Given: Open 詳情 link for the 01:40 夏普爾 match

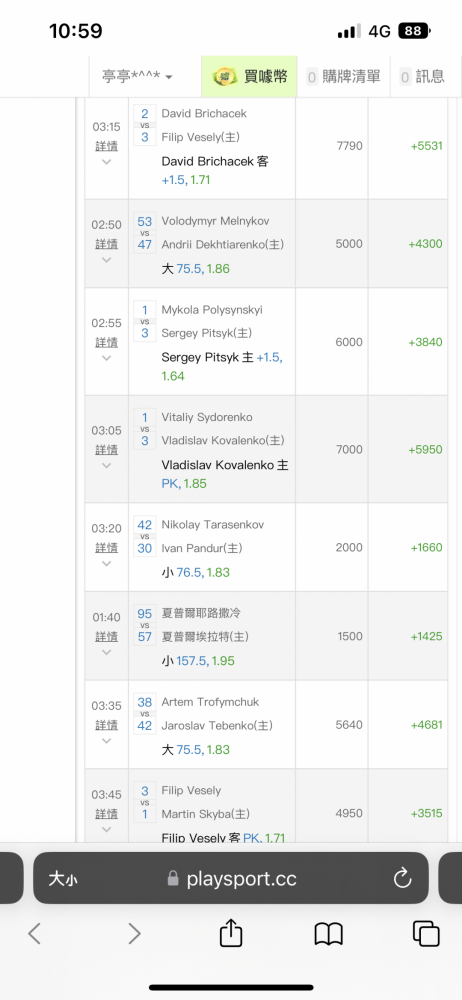Looking at the screenshot, I should point(107,636).
